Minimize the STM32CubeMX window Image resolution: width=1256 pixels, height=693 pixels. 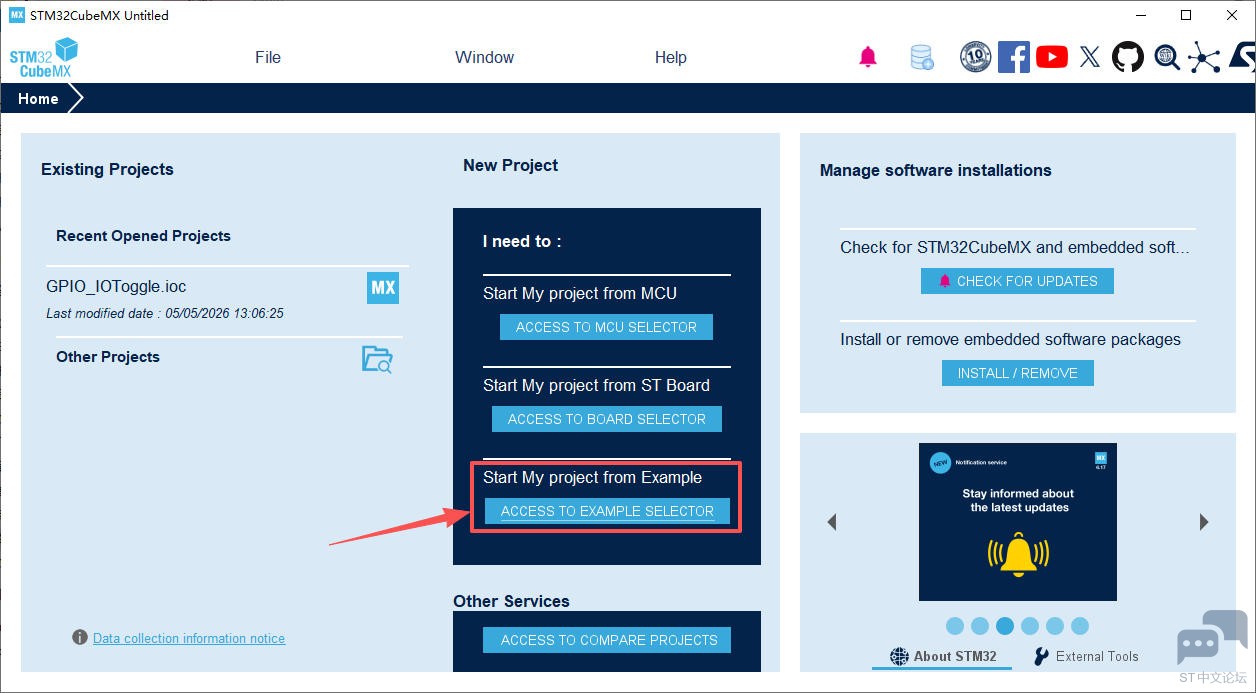tap(1140, 15)
